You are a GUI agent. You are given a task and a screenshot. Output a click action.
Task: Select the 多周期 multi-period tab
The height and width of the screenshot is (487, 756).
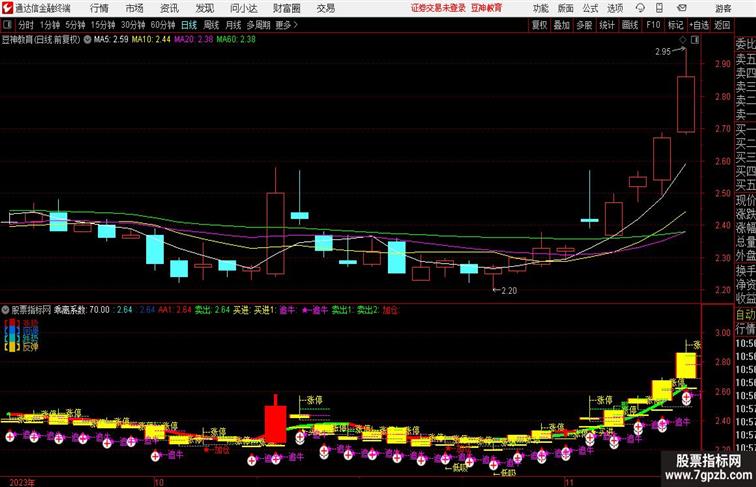[259, 25]
